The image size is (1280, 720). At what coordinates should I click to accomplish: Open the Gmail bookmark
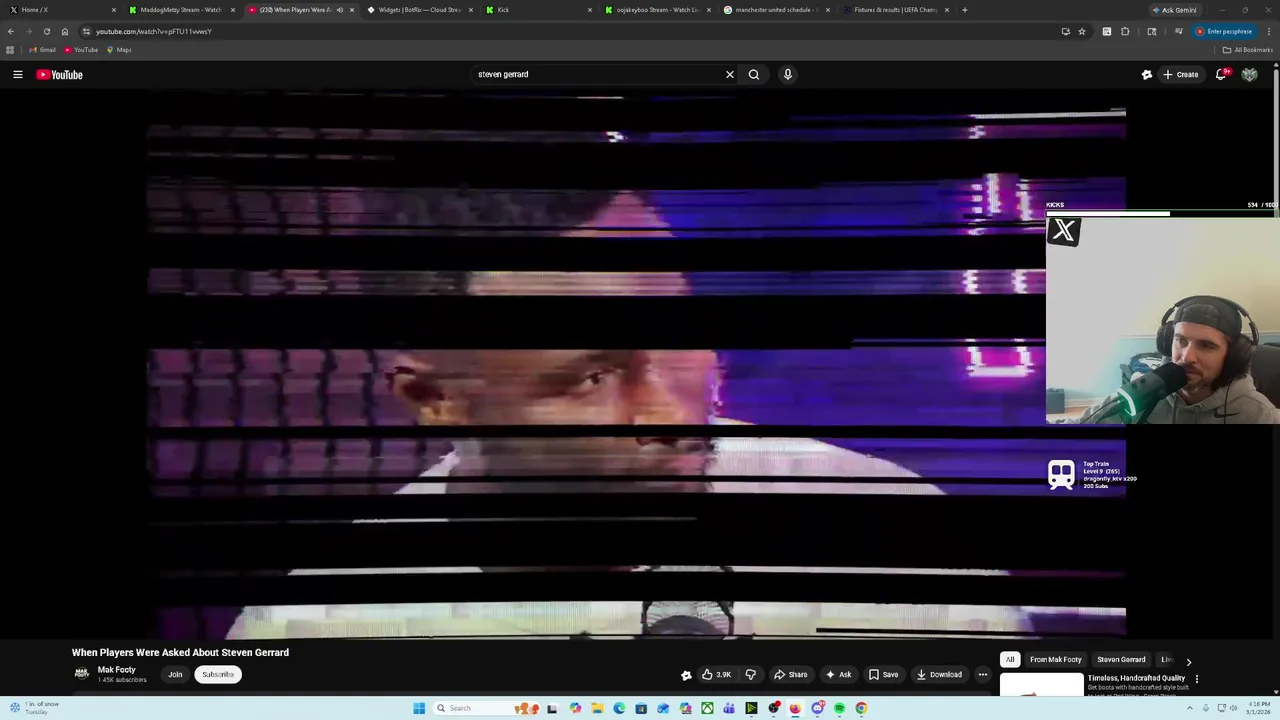(42, 50)
